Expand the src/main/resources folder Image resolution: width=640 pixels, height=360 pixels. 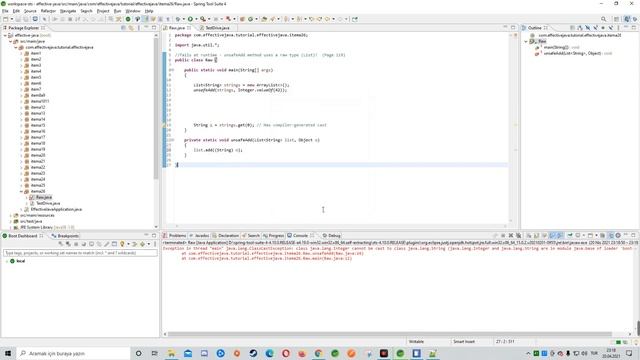[11, 215]
